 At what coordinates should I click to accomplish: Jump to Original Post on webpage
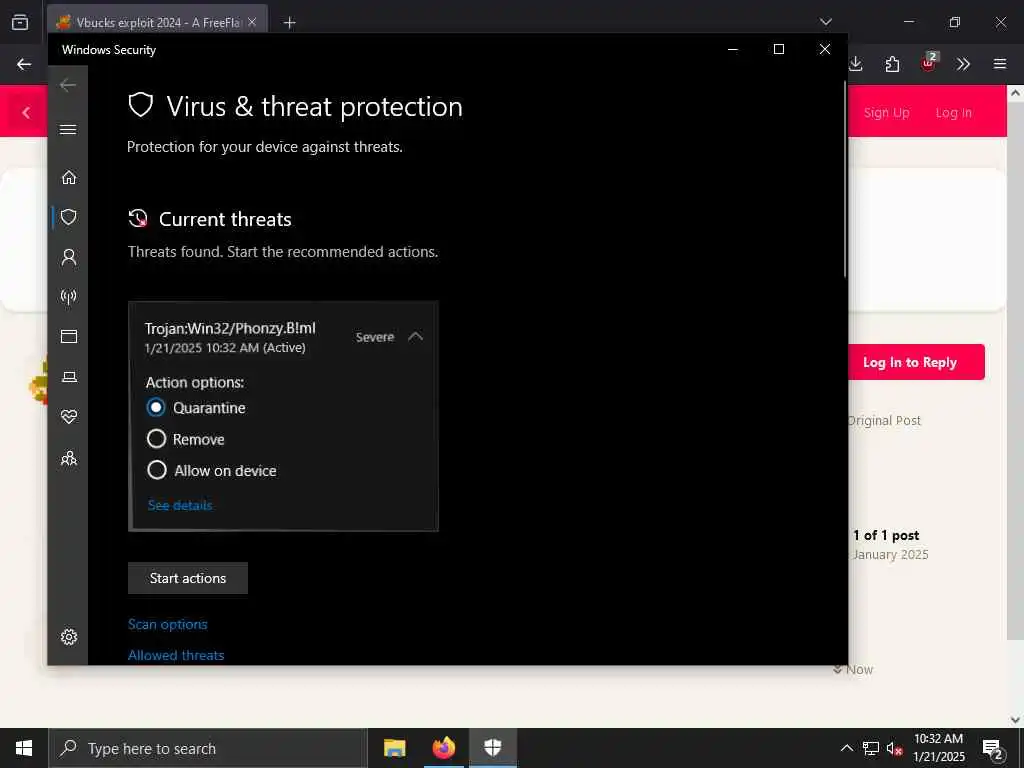click(x=884, y=421)
